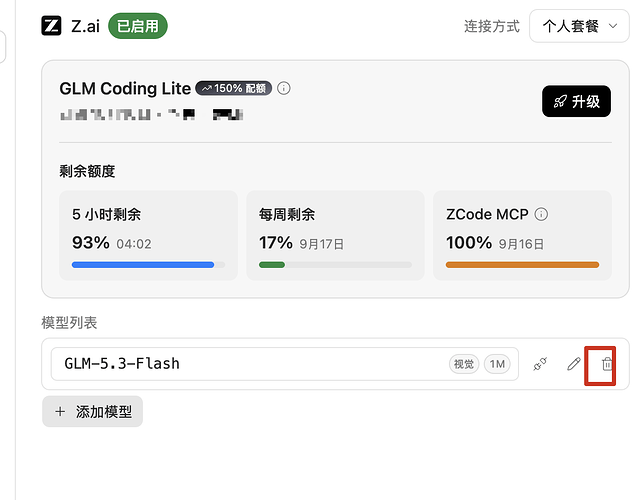Click the 150% 配额 badge
The height and width of the screenshot is (500, 632).
(233, 88)
